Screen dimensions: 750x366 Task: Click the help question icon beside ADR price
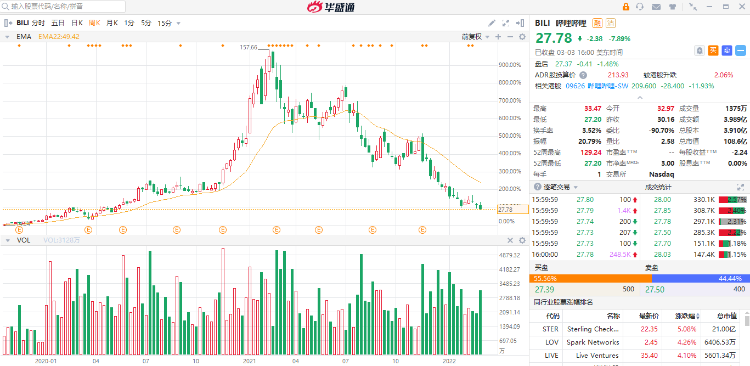[x=583, y=75]
